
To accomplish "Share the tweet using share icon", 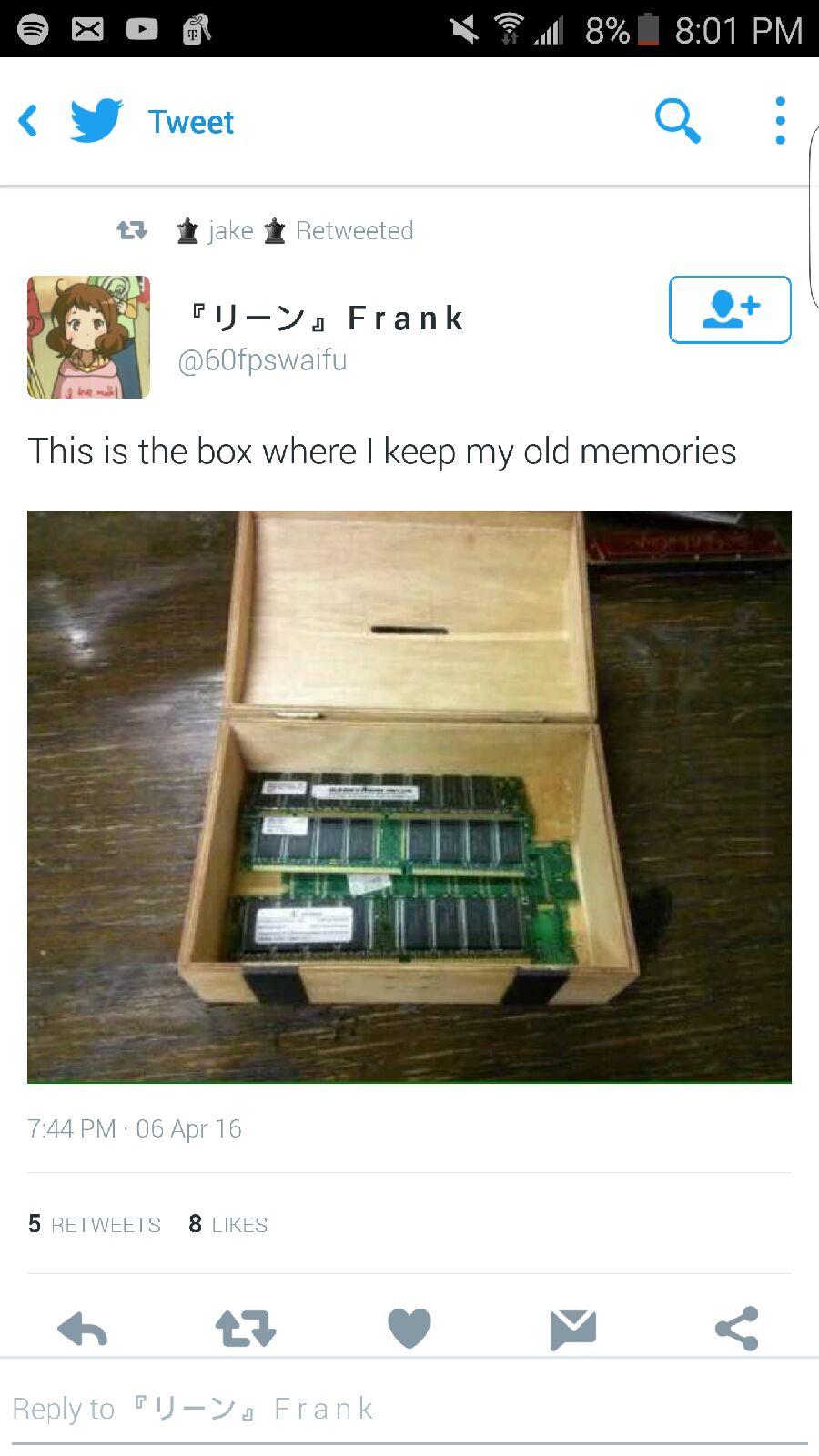I will (737, 1329).
